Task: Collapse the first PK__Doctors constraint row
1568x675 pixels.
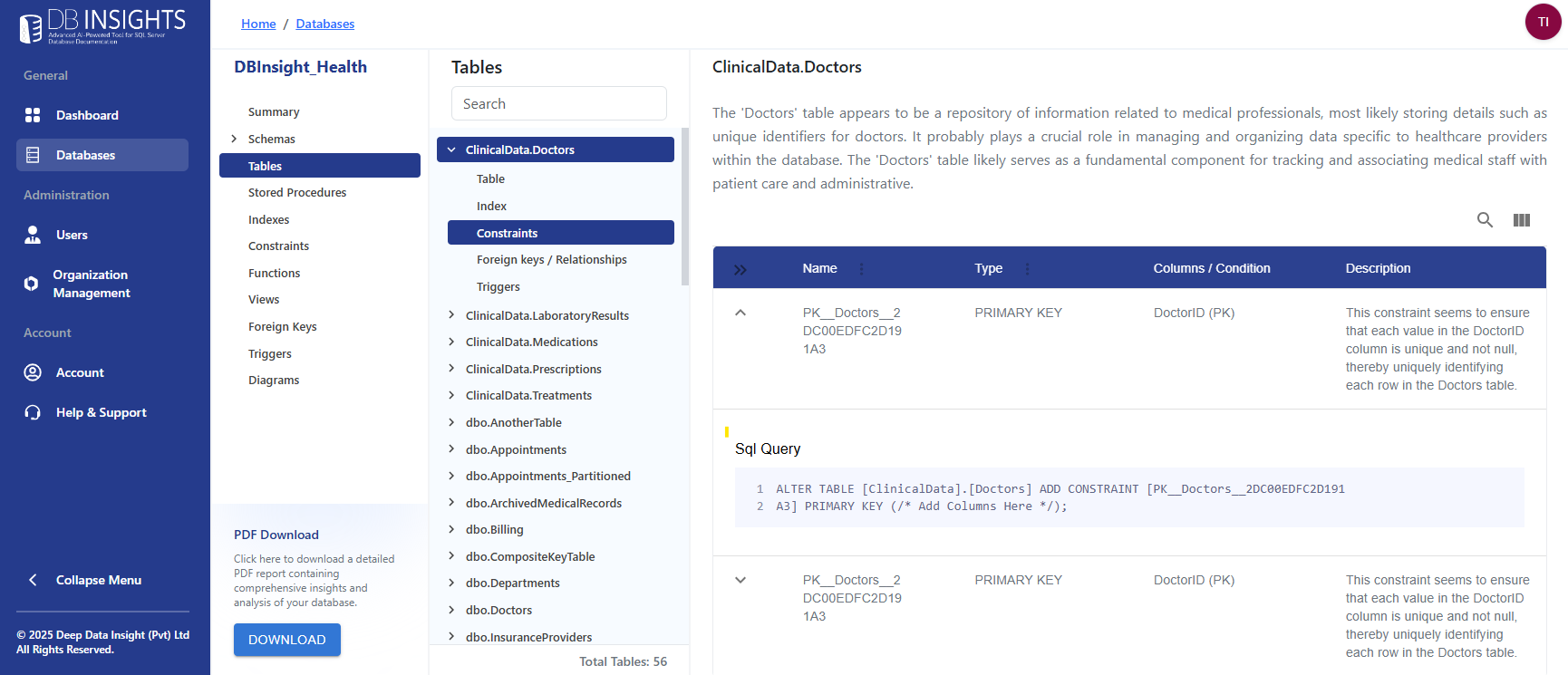Action: click(x=740, y=313)
